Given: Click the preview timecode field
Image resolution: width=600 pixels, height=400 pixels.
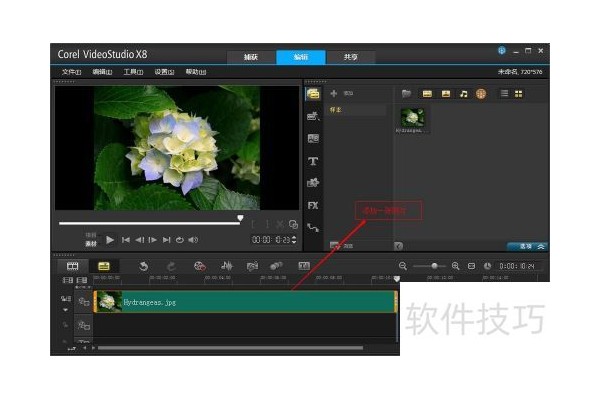Looking at the screenshot, I should point(271,240).
